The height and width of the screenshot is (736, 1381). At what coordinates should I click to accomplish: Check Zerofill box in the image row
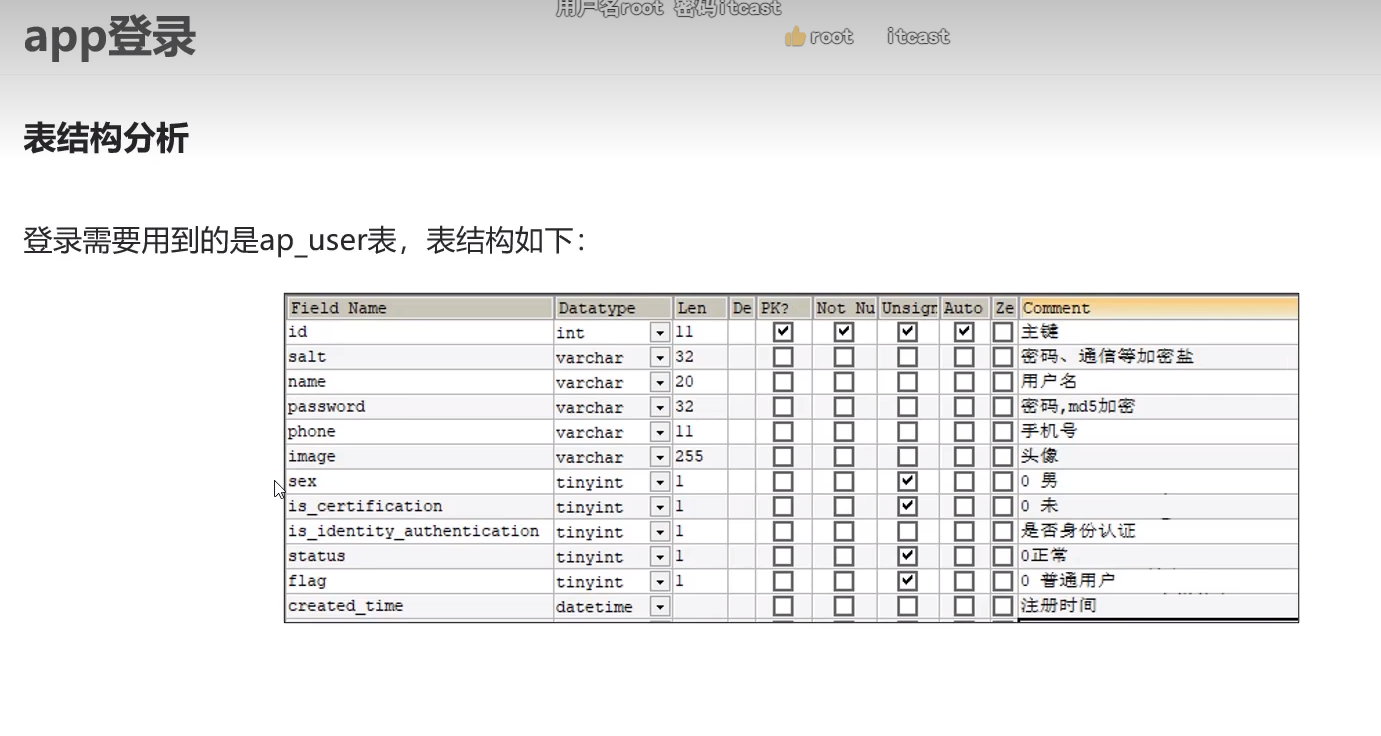pos(1003,457)
